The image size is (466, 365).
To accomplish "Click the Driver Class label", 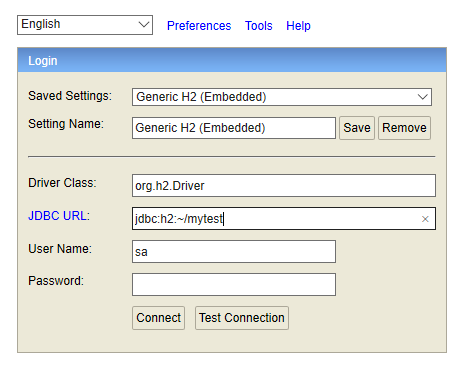I will click(62, 183).
